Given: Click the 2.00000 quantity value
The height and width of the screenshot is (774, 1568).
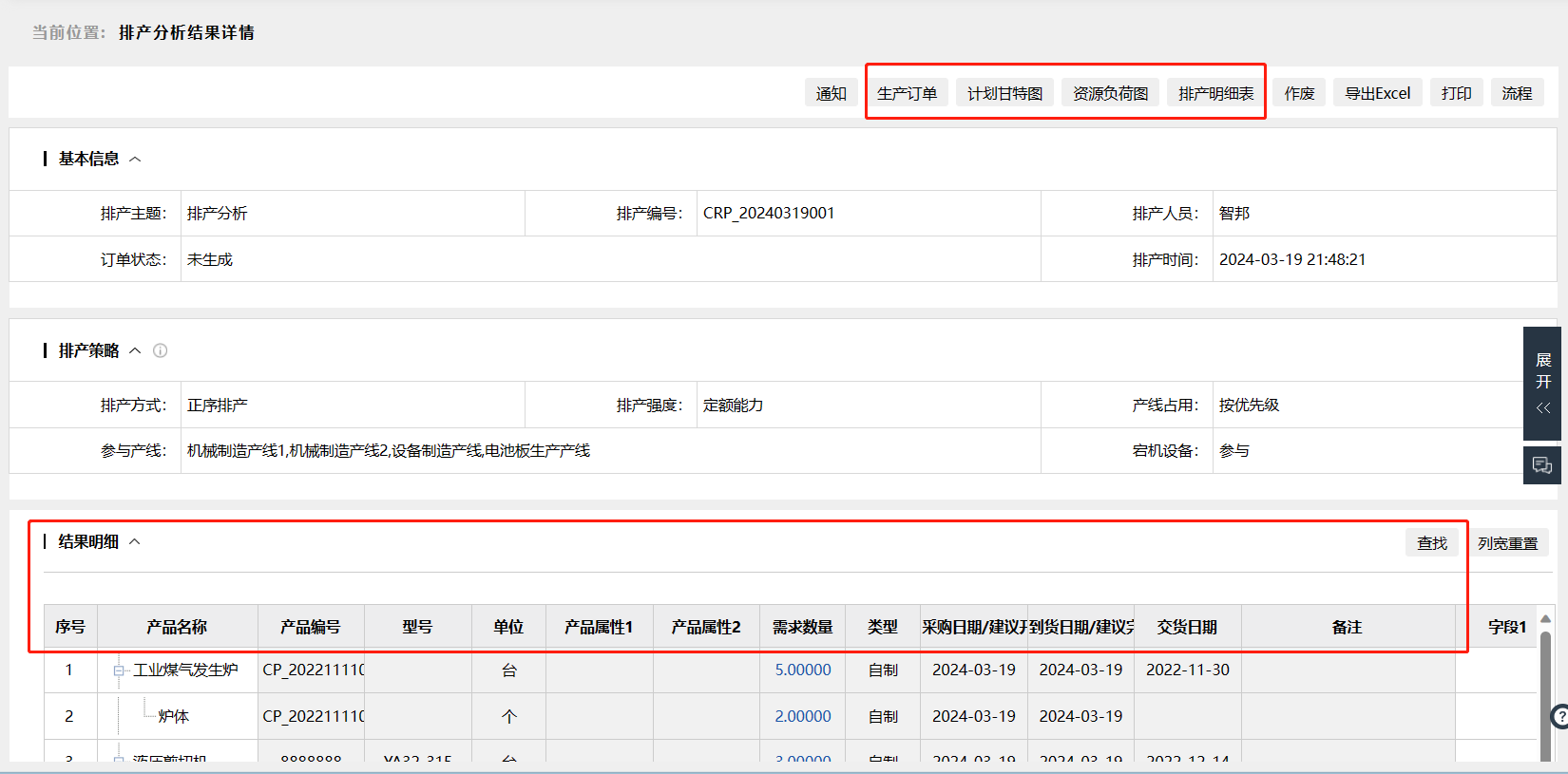Looking at the screenshot, I should [803, 717].
